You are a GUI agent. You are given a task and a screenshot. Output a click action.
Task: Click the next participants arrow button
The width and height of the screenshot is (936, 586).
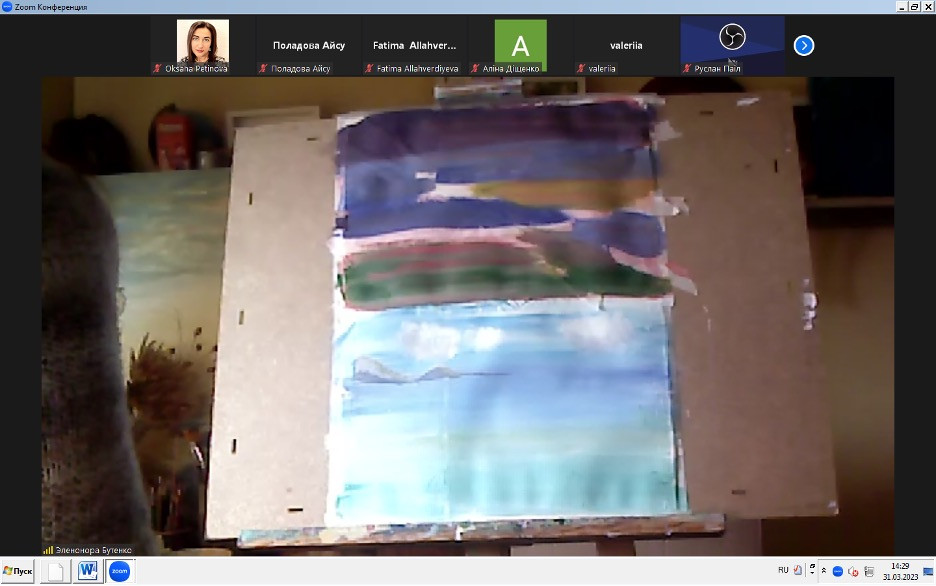pyautogui.click(x=804, y=45)
